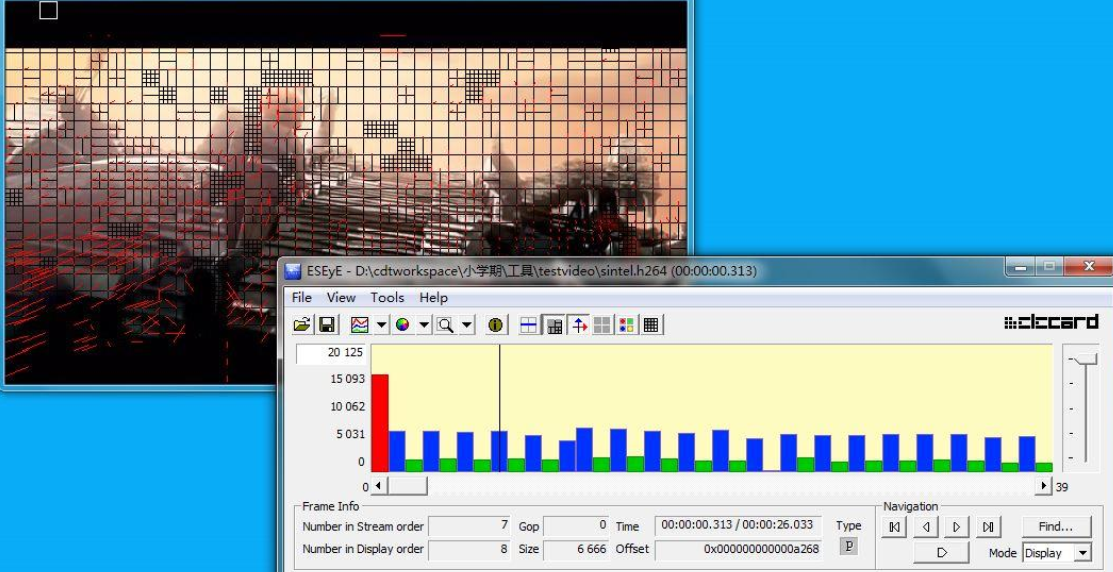
Task: Toggle the motion vectors arrow icon
Action: click(579, 325)
